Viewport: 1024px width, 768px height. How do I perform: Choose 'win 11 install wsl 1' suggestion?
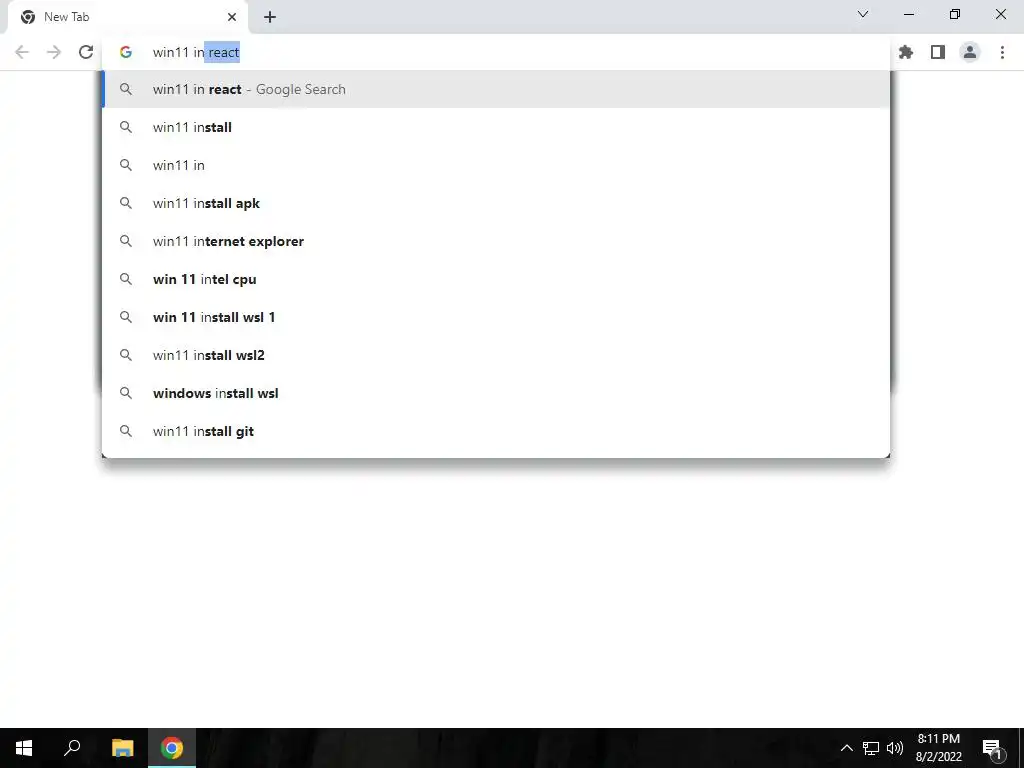tap(496, 317)
